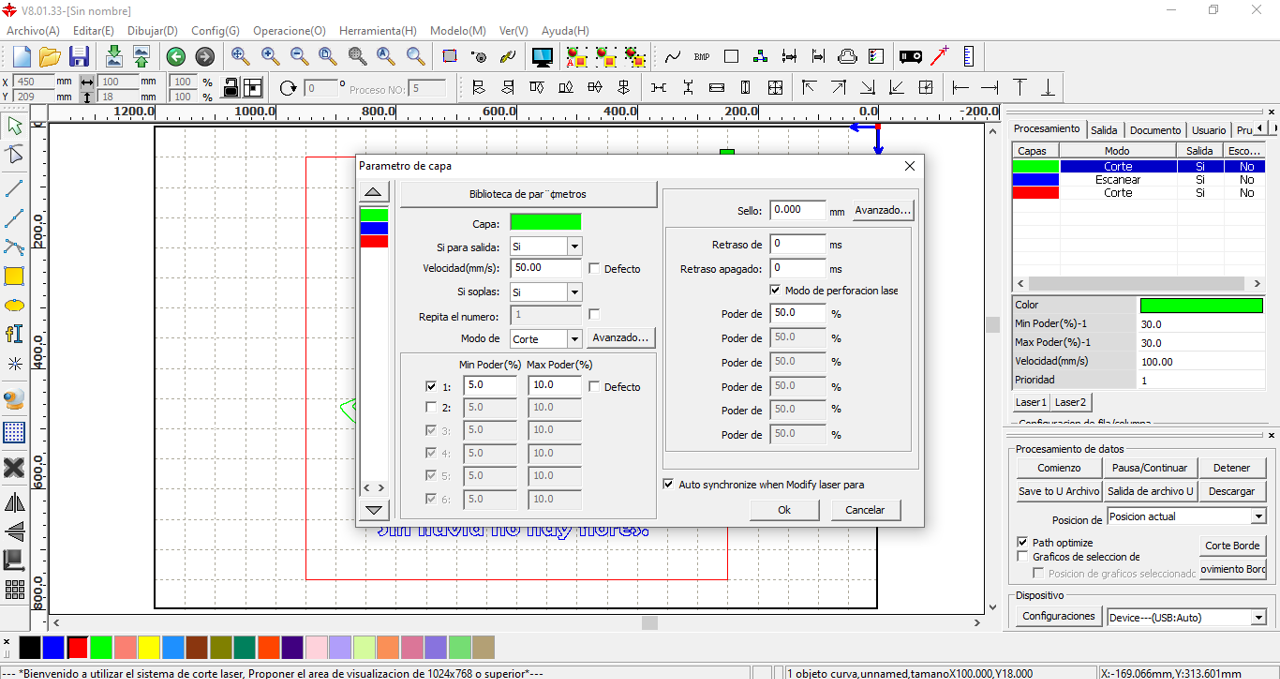The width and height of the screenshot is (1280, 679).
Task: Switch to the Laser2 tab
Action: tap(1070, 402)
